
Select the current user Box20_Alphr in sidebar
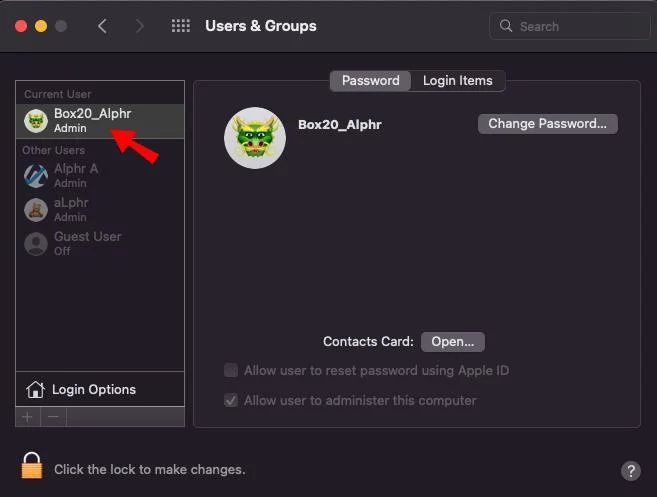pos(92,120)
